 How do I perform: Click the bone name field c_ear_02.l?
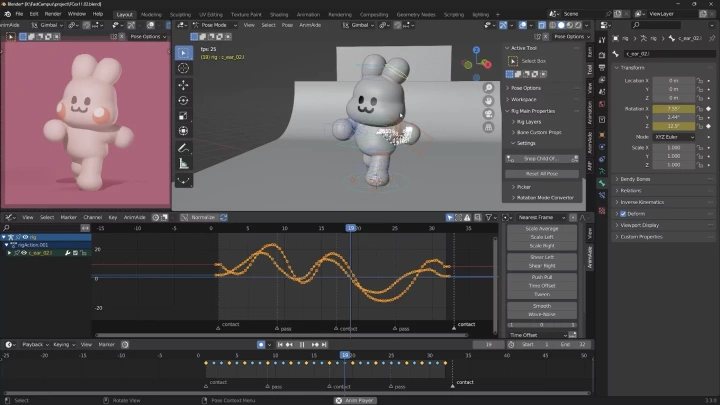(669, 54)
